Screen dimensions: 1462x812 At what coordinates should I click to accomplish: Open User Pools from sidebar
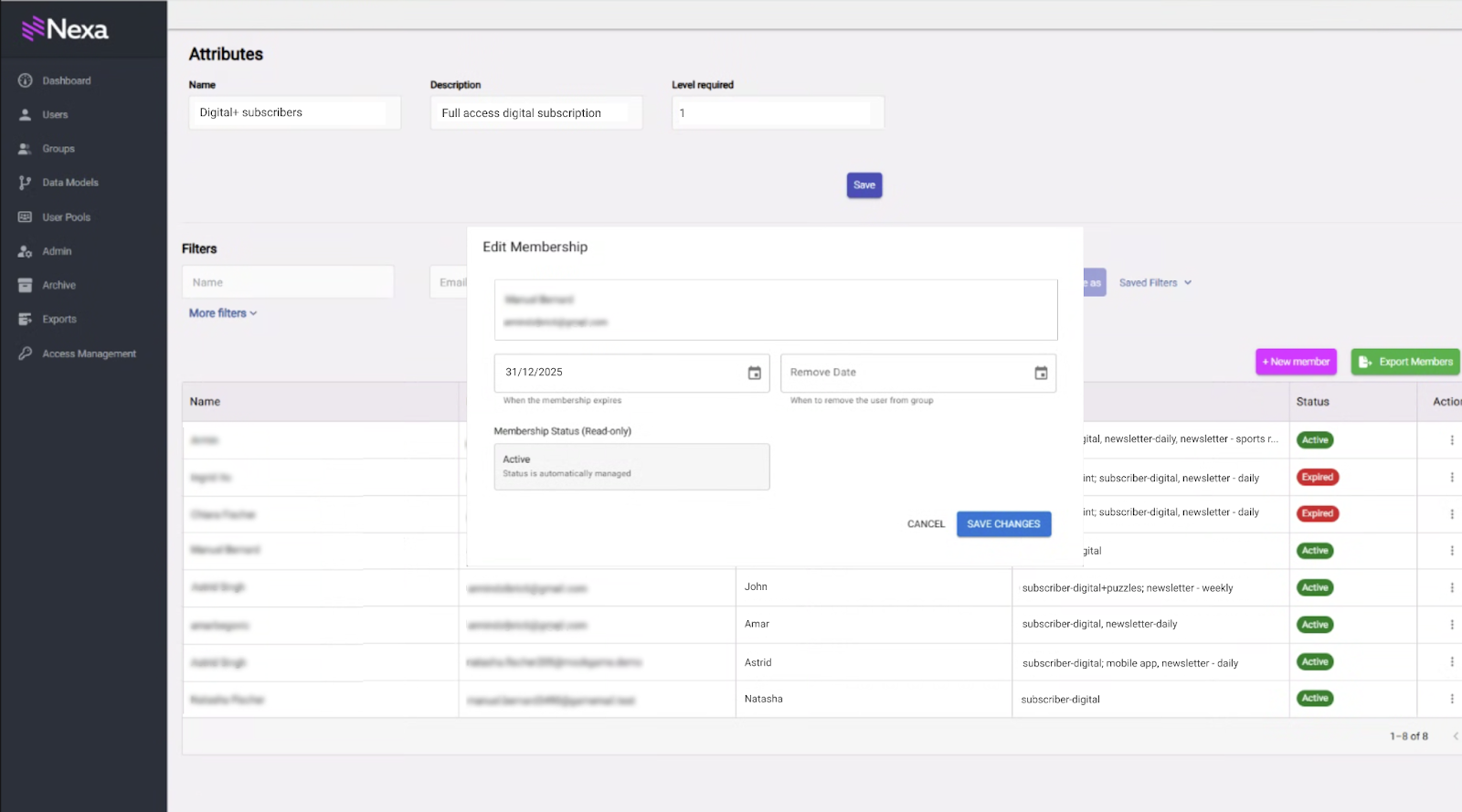tap(66, 217)
